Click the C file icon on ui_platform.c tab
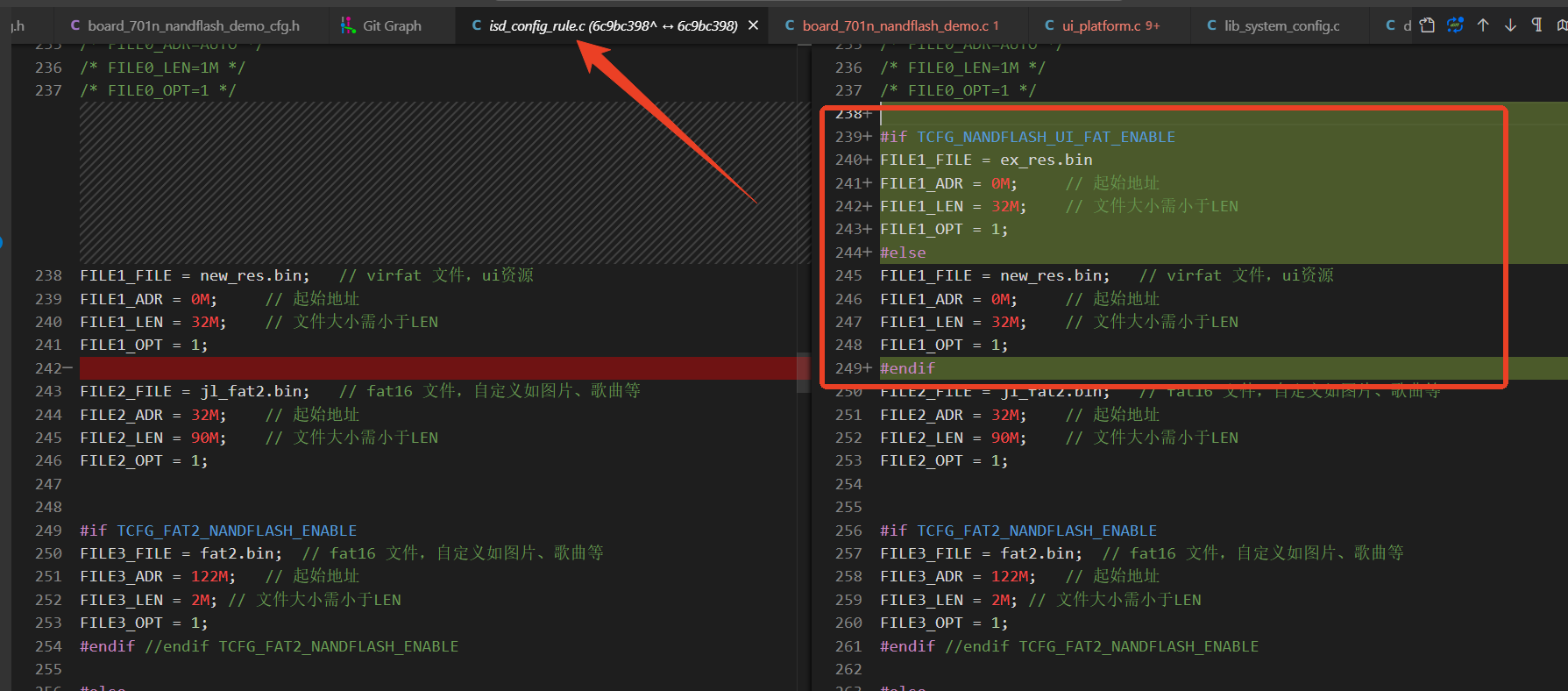The height and width of the screenshot is (691, 1568). click(x=1049, y=25)
